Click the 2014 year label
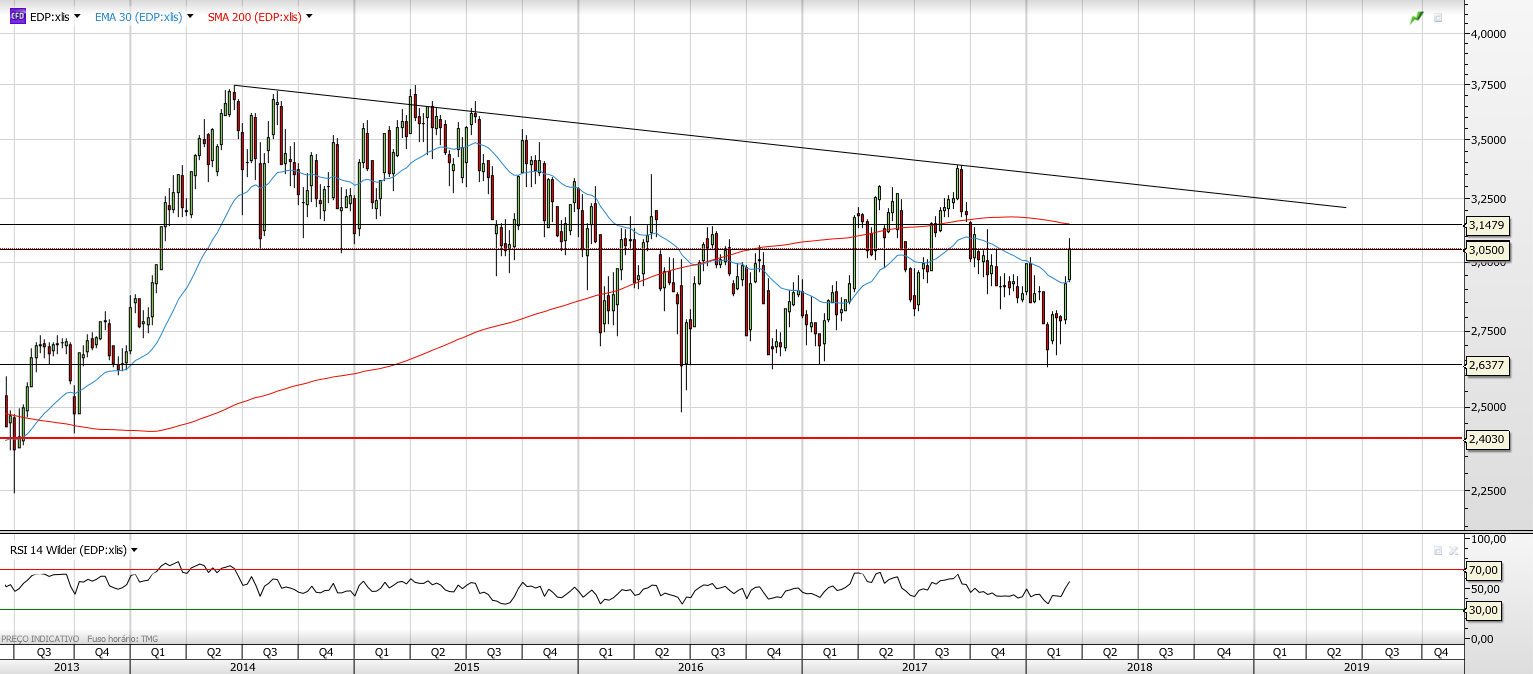1533x674 pixels. (242, 667)
